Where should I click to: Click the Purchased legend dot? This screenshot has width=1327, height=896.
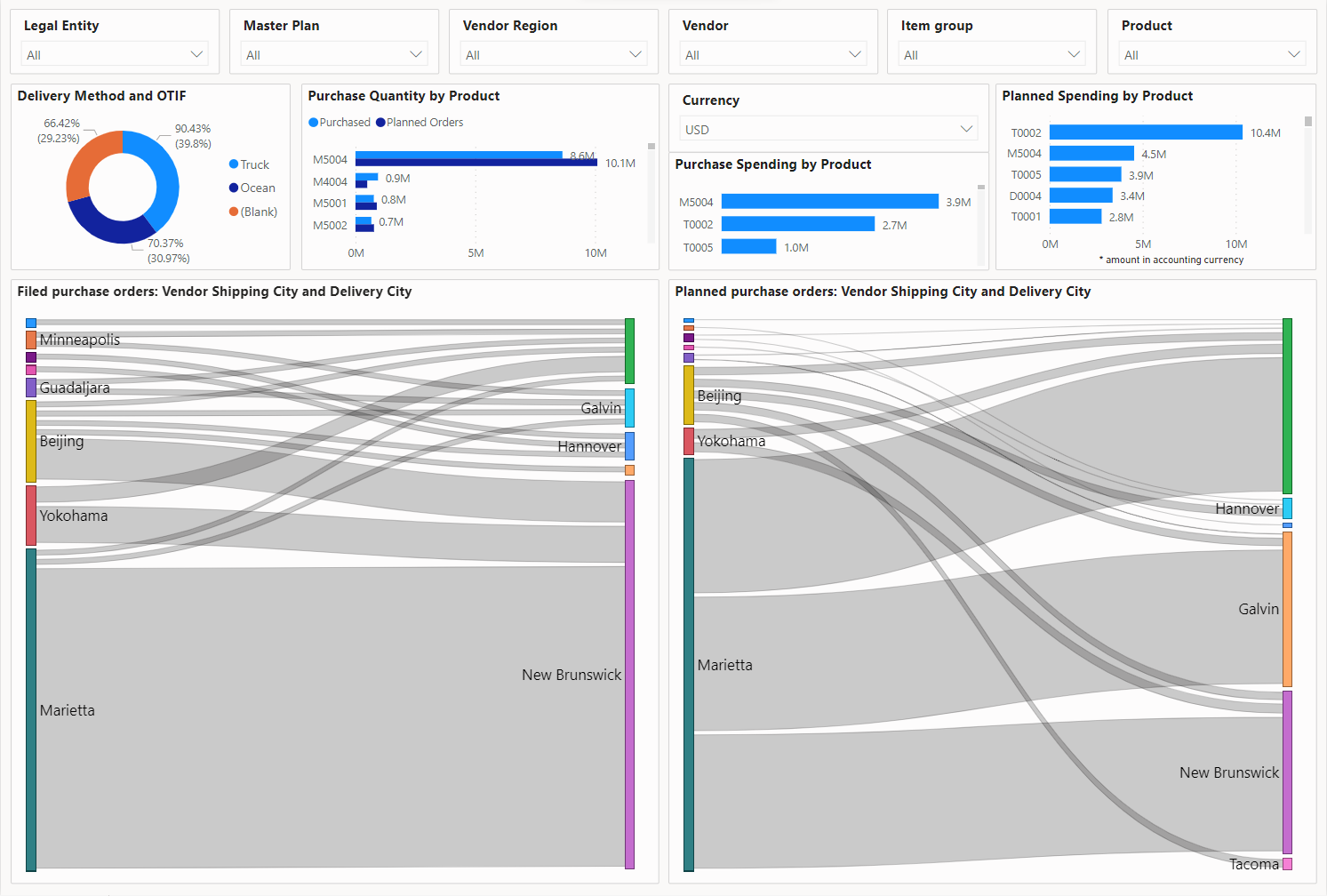point(313,123)
